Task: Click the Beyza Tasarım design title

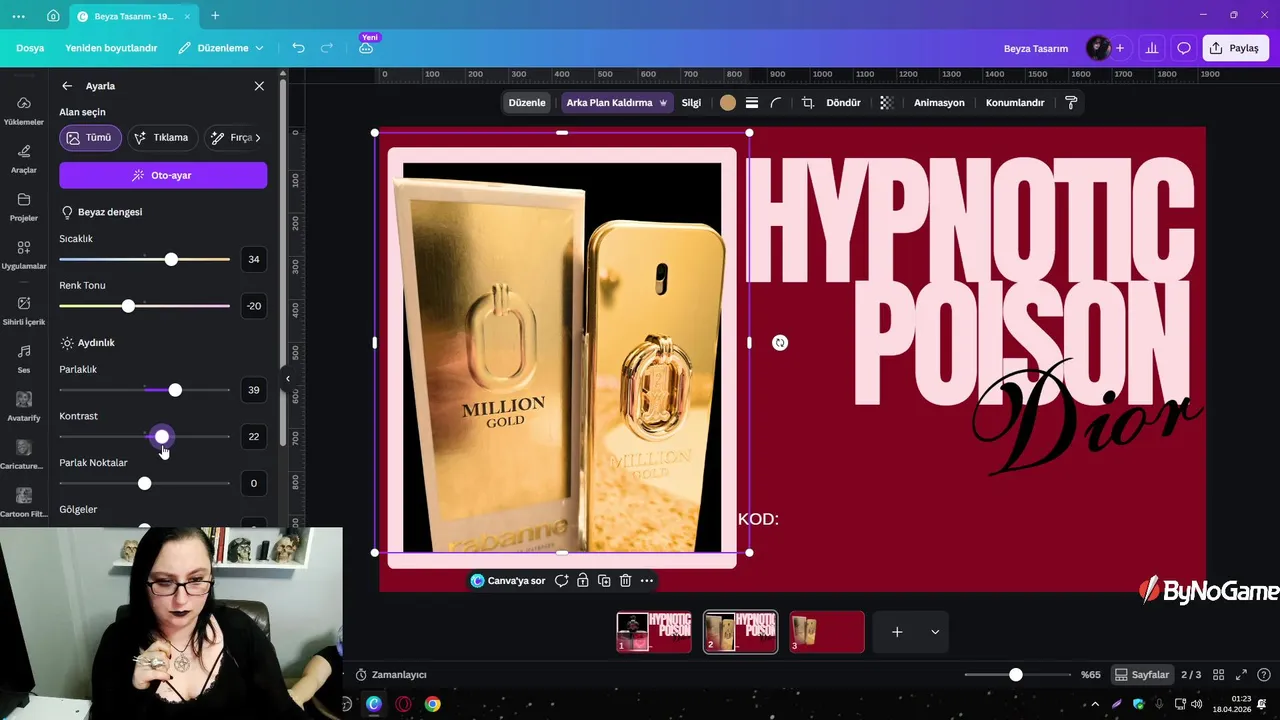Action: (x=1036, y=48)
